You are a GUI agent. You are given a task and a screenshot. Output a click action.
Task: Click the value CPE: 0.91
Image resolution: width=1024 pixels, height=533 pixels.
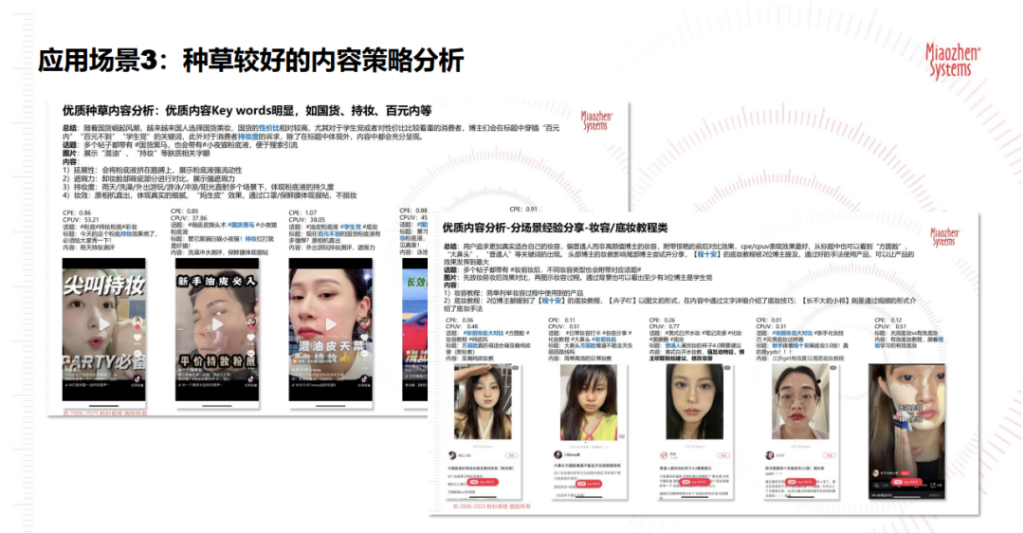523,209
